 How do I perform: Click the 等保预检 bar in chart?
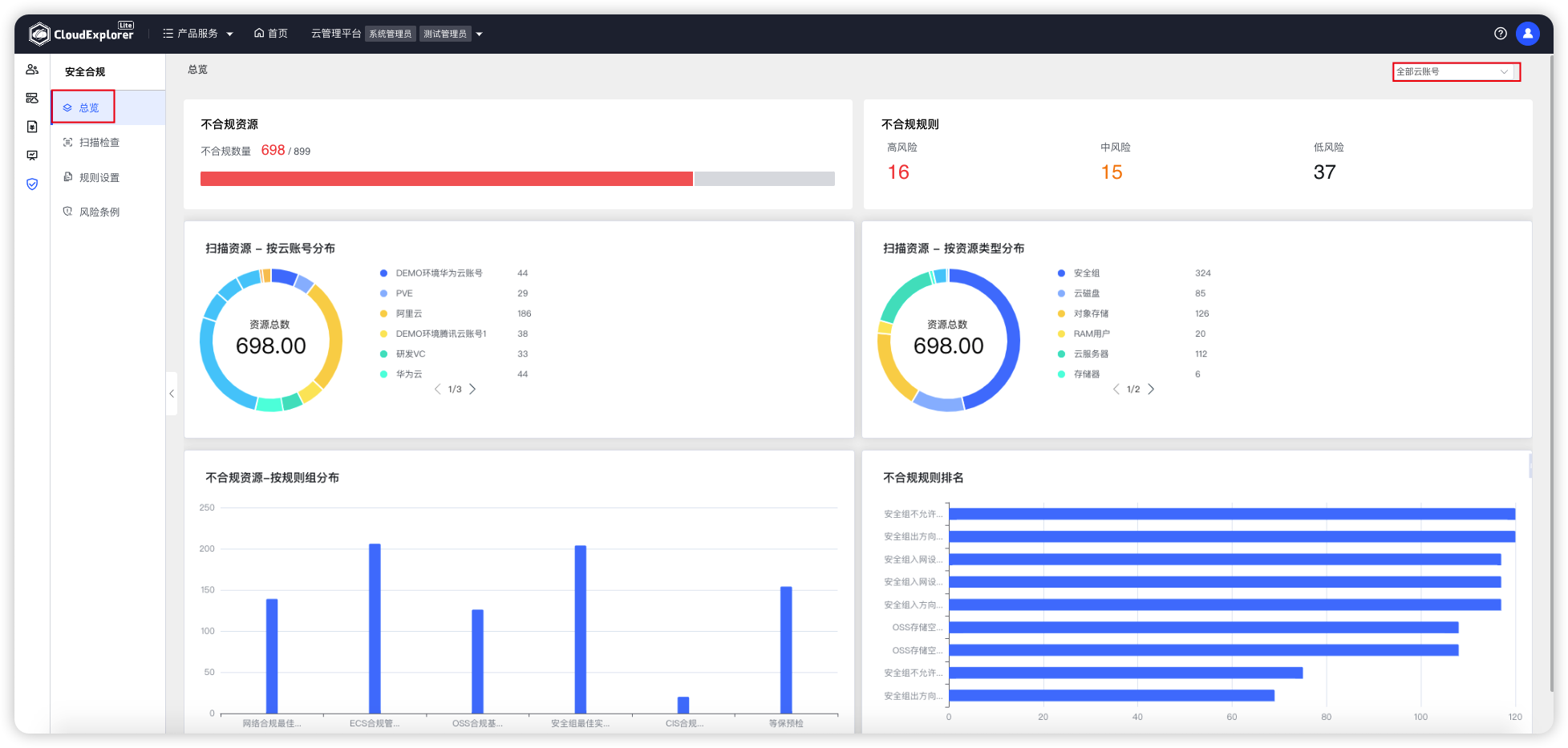click(786, 650)
